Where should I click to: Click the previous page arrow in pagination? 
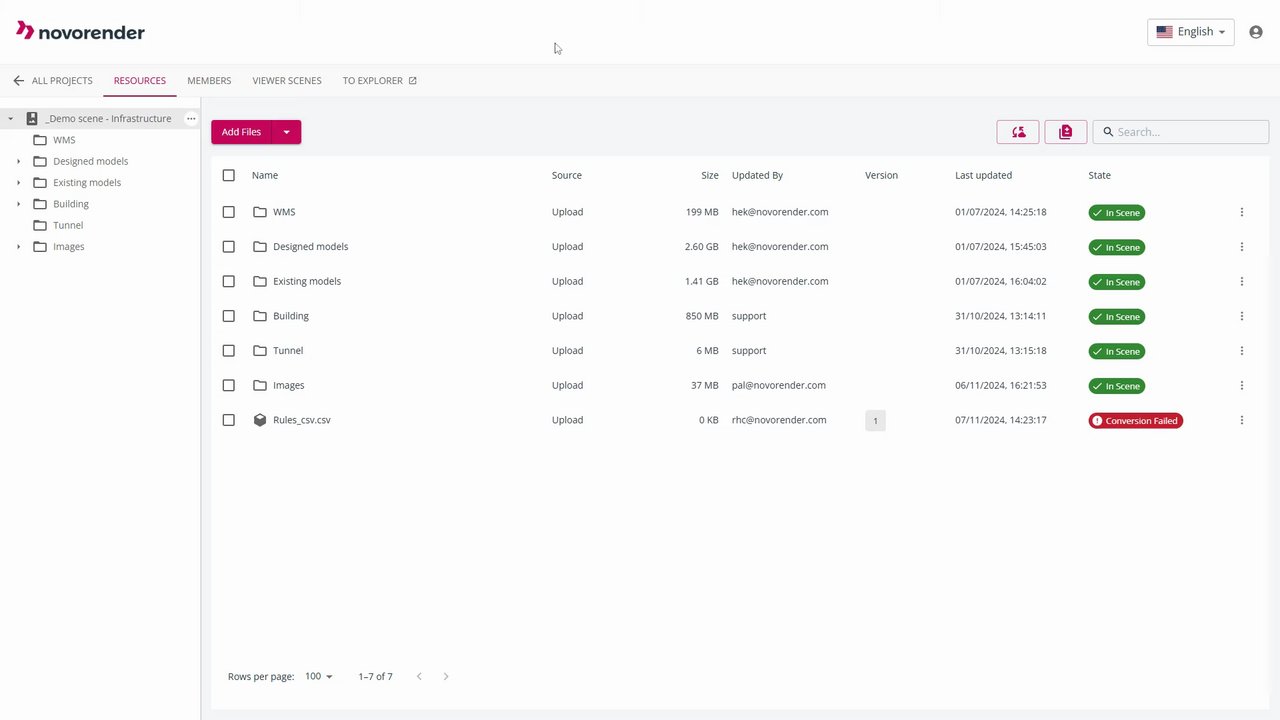coord(419,677)
